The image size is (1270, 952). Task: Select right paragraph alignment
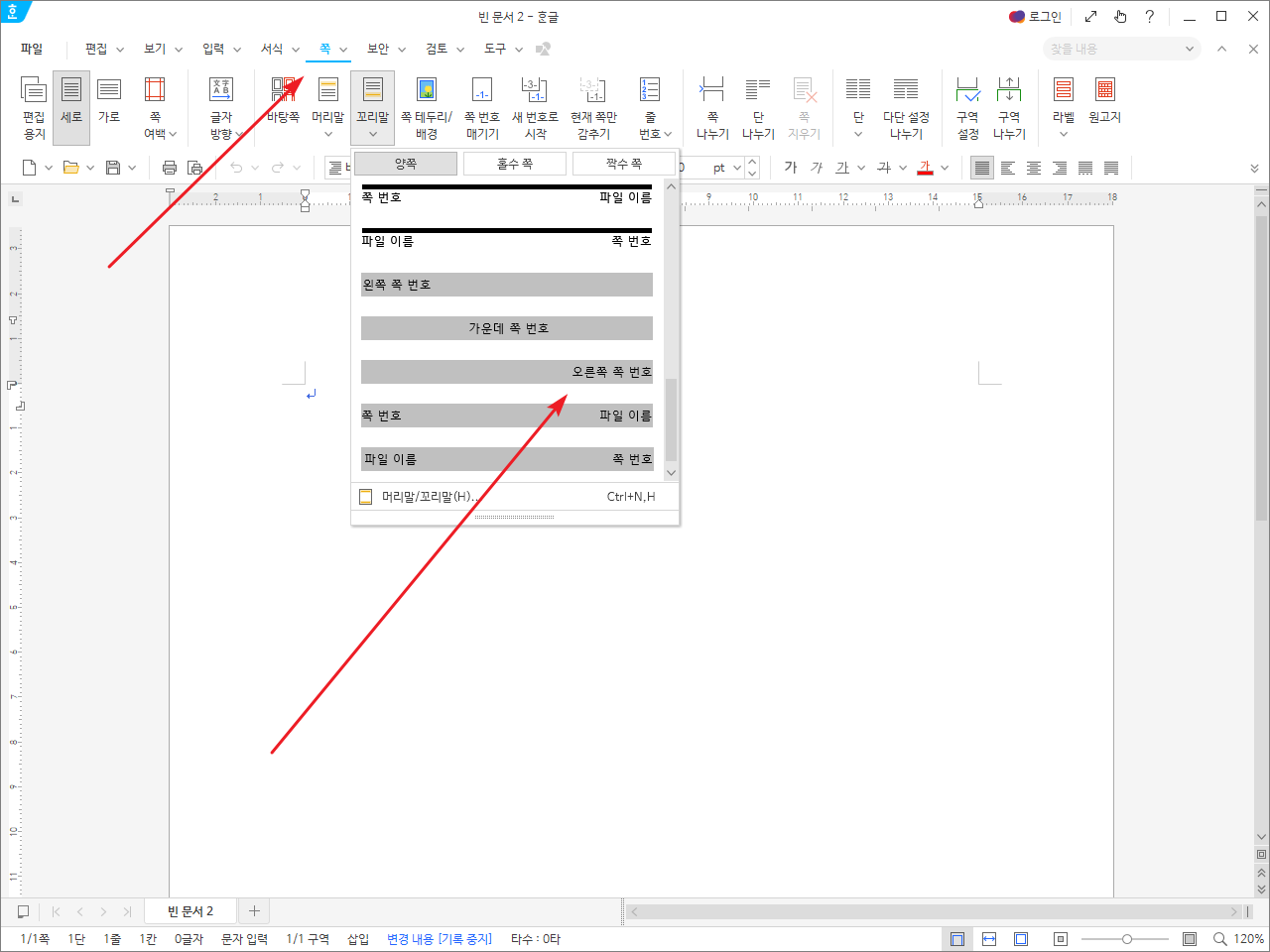pyautogui.click(x=1060, y=168)
